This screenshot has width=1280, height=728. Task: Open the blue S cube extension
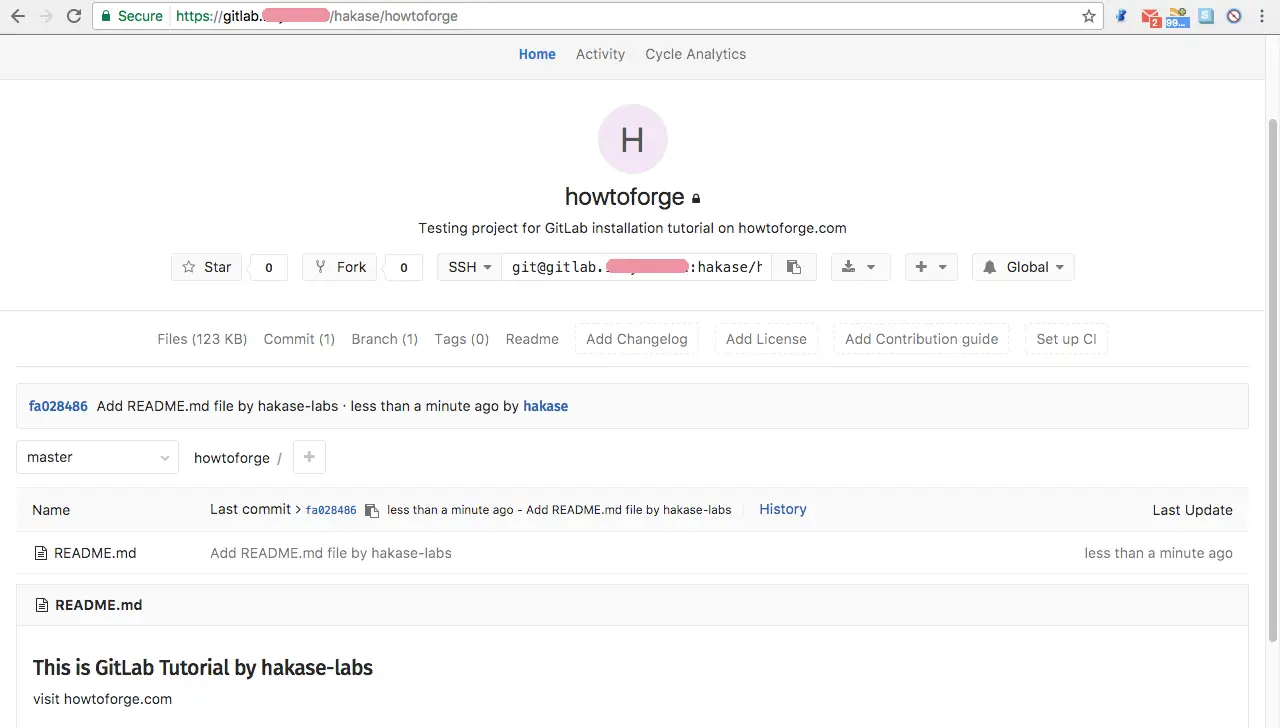tap(1207, 16)
